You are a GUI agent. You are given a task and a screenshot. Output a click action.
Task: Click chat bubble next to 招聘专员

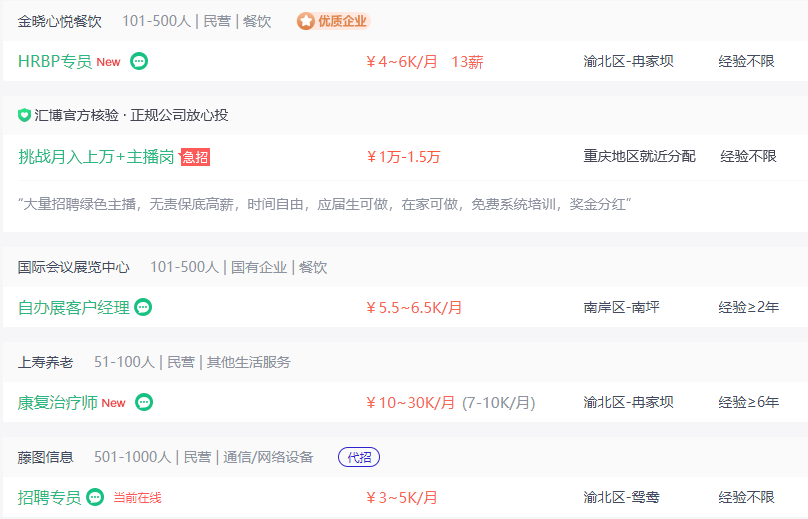coord(95,497)
